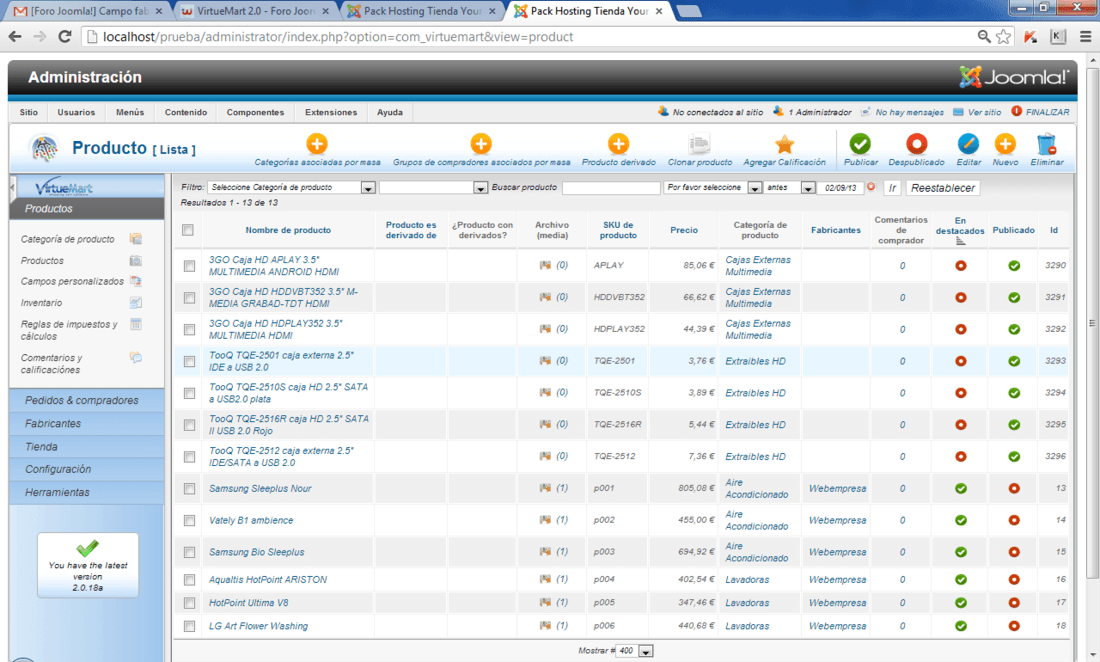Collapse the VirtueMart sidebar arrow
This screenshot has width=1100, height=662.
(12, 188)
